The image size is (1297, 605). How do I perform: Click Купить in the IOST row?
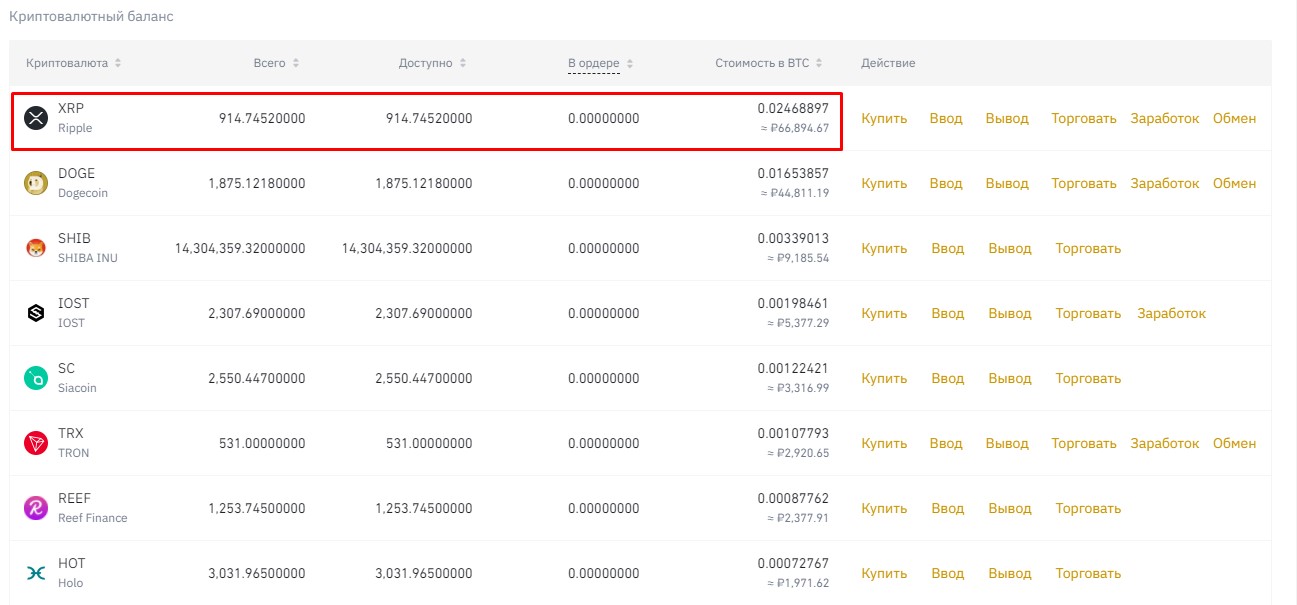(884, 313)
